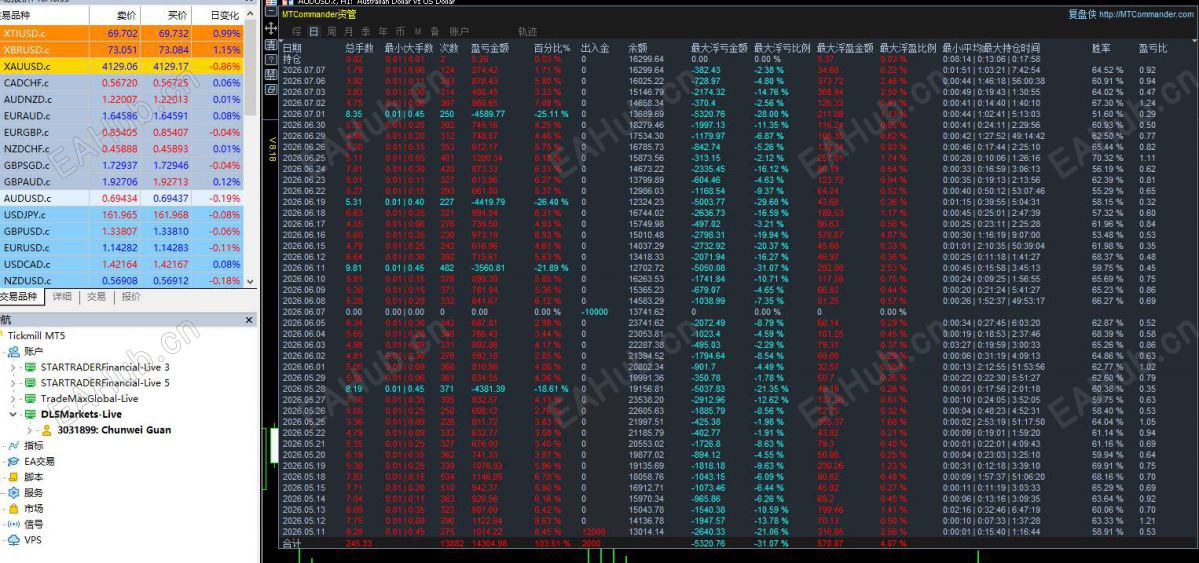This screenshot has width=1199, height=563.
Task: Click the 2026.06.07 row date
Action: (304, 311)
